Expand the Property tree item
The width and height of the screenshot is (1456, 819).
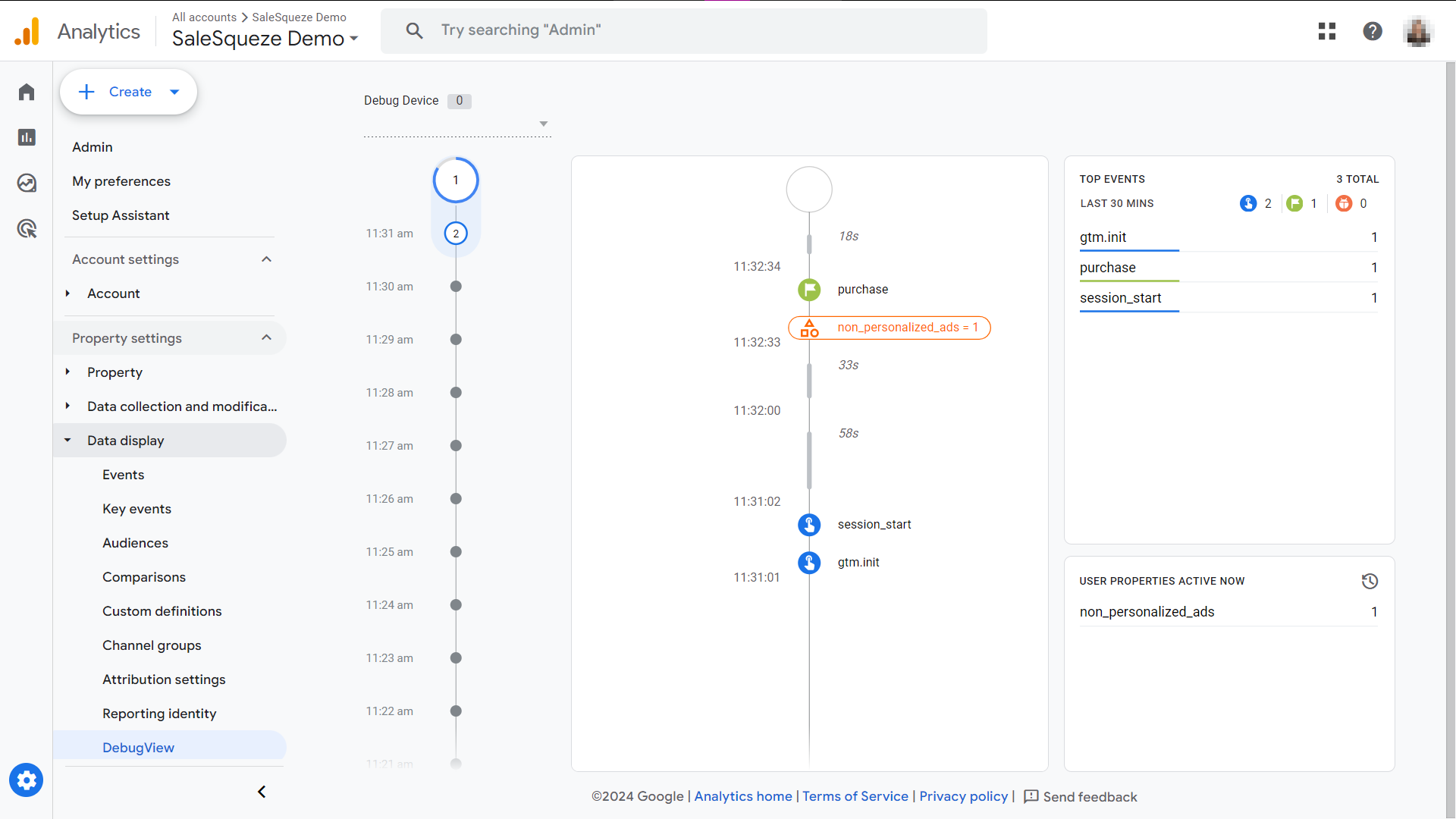(67, 372)
